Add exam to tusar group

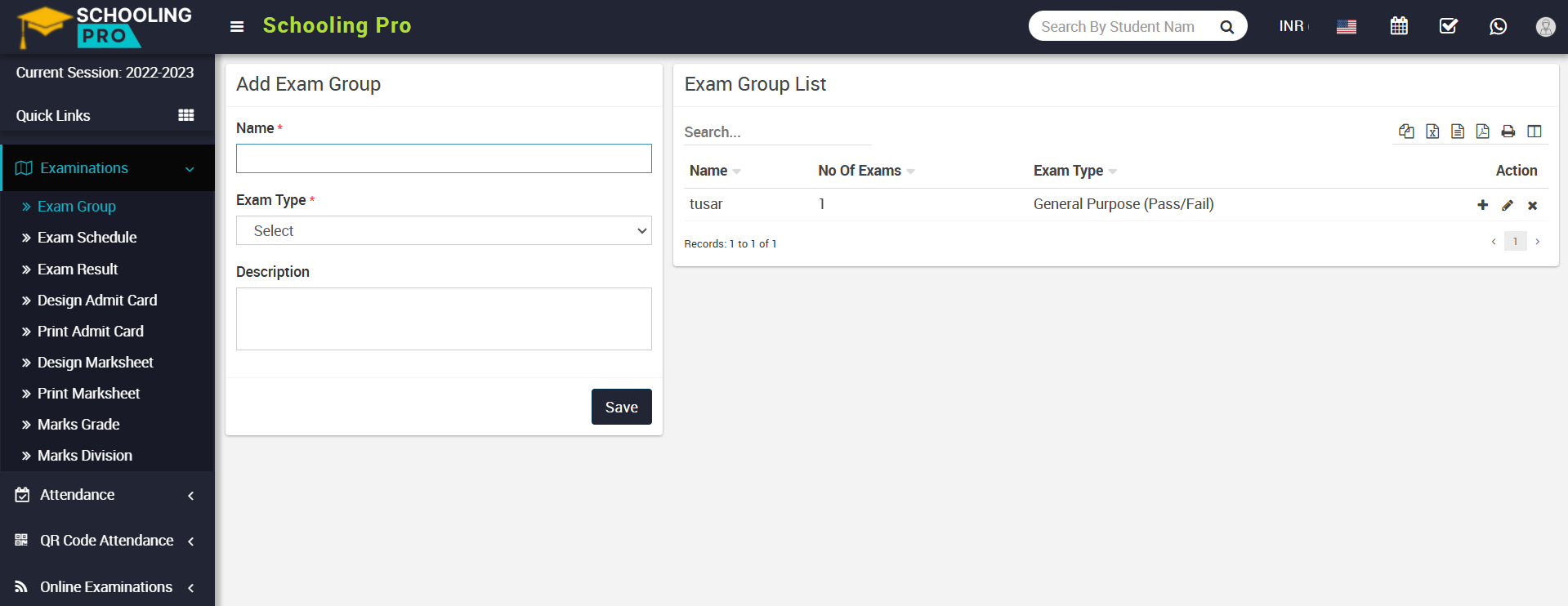point(1482,205)
